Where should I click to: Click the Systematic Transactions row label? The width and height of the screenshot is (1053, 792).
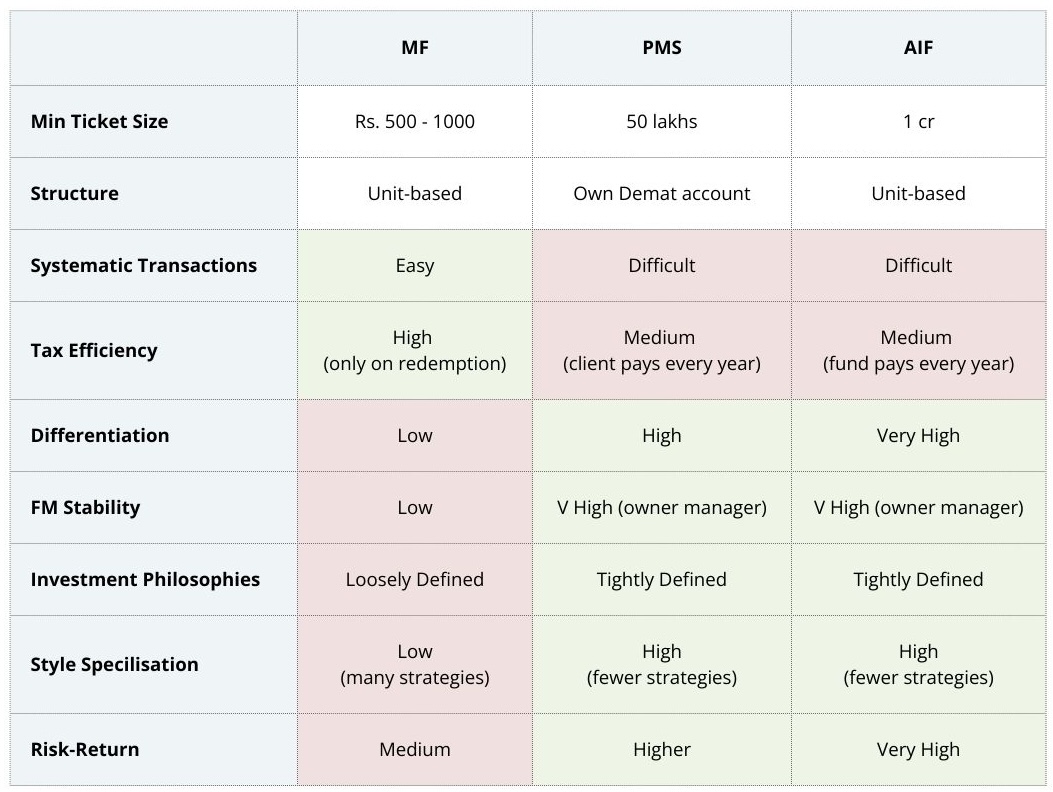pyautogui.click(x=143, y=265)
